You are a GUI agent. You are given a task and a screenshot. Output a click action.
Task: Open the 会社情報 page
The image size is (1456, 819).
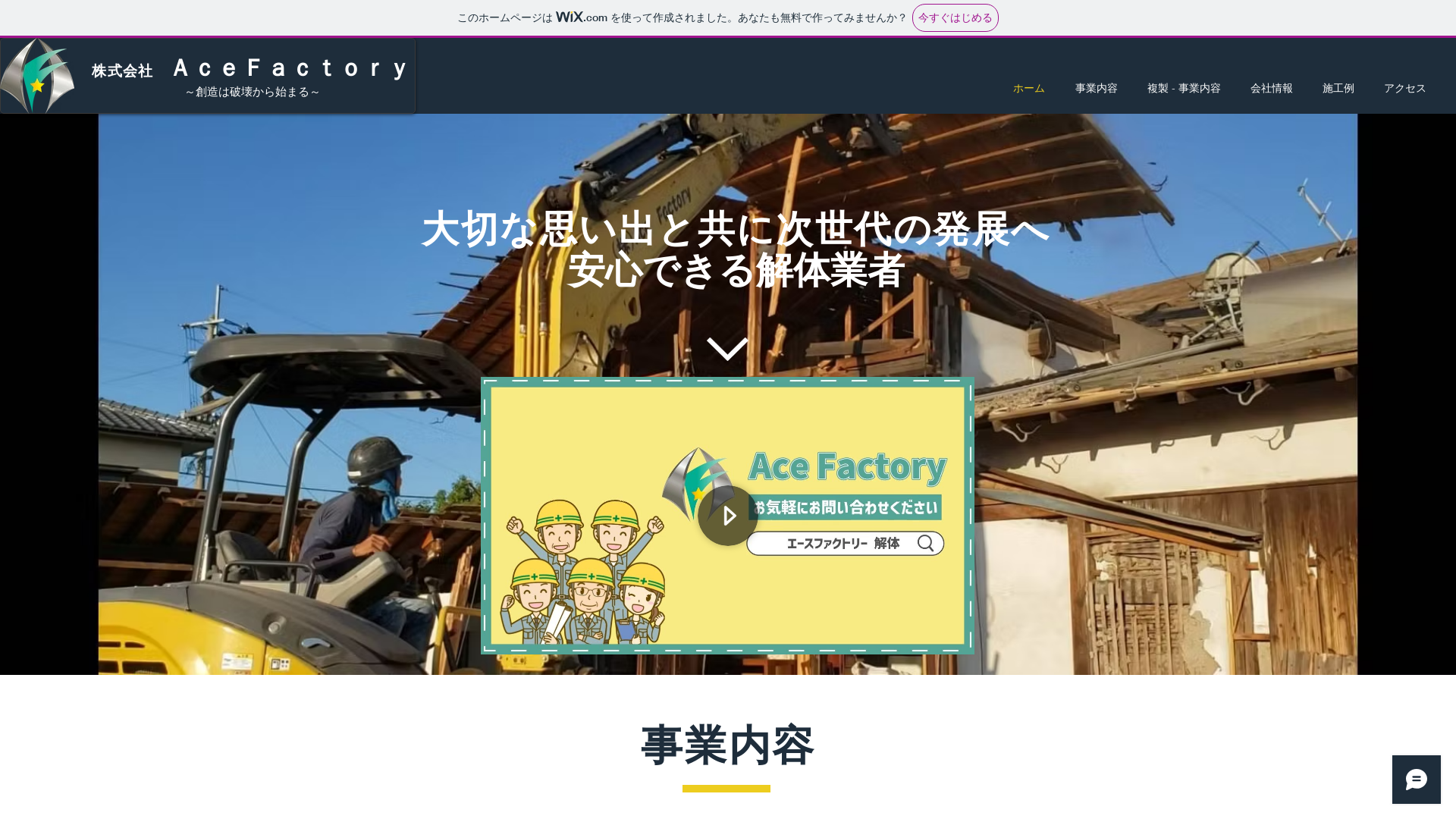click(1271, 88)
